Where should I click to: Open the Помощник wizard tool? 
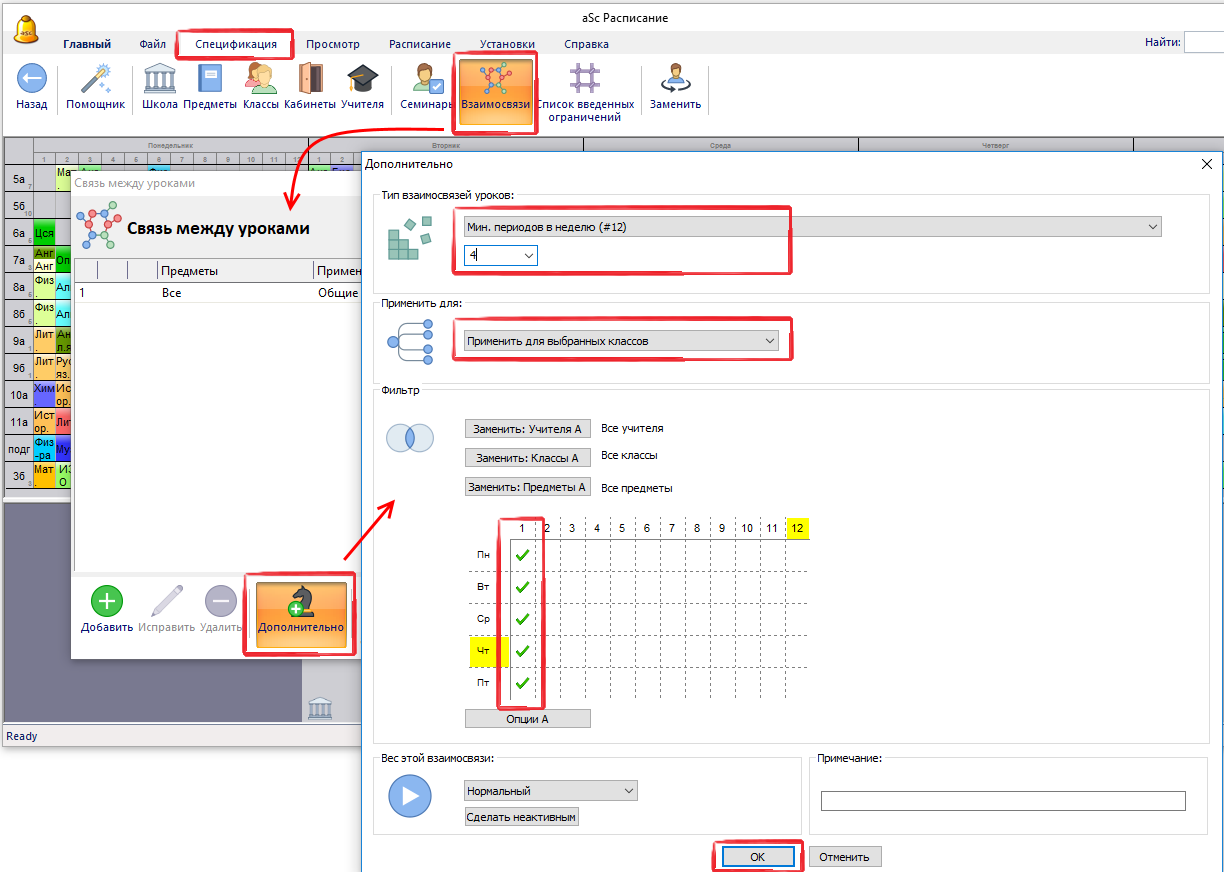(x=95, y=79)
